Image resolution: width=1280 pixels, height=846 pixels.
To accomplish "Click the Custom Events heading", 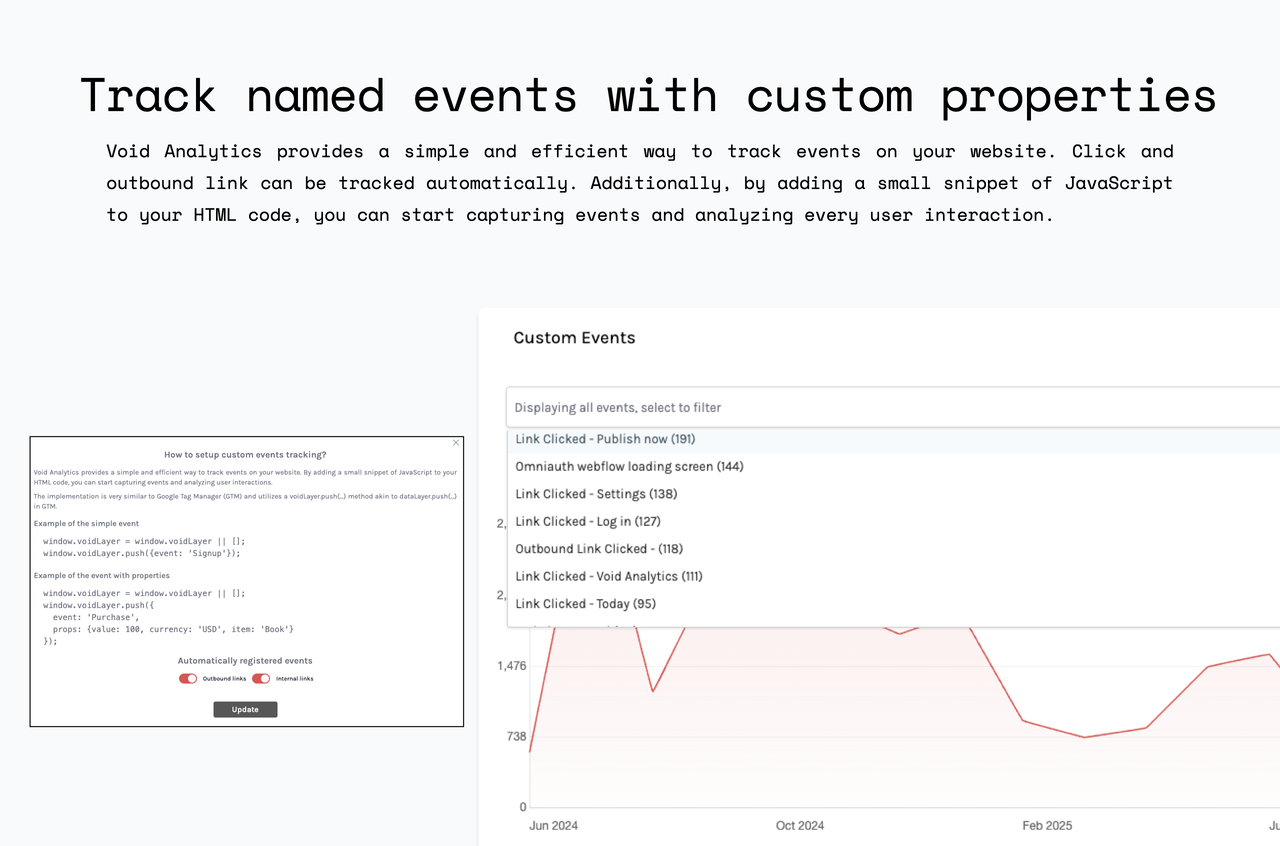I will click(574, 338).
